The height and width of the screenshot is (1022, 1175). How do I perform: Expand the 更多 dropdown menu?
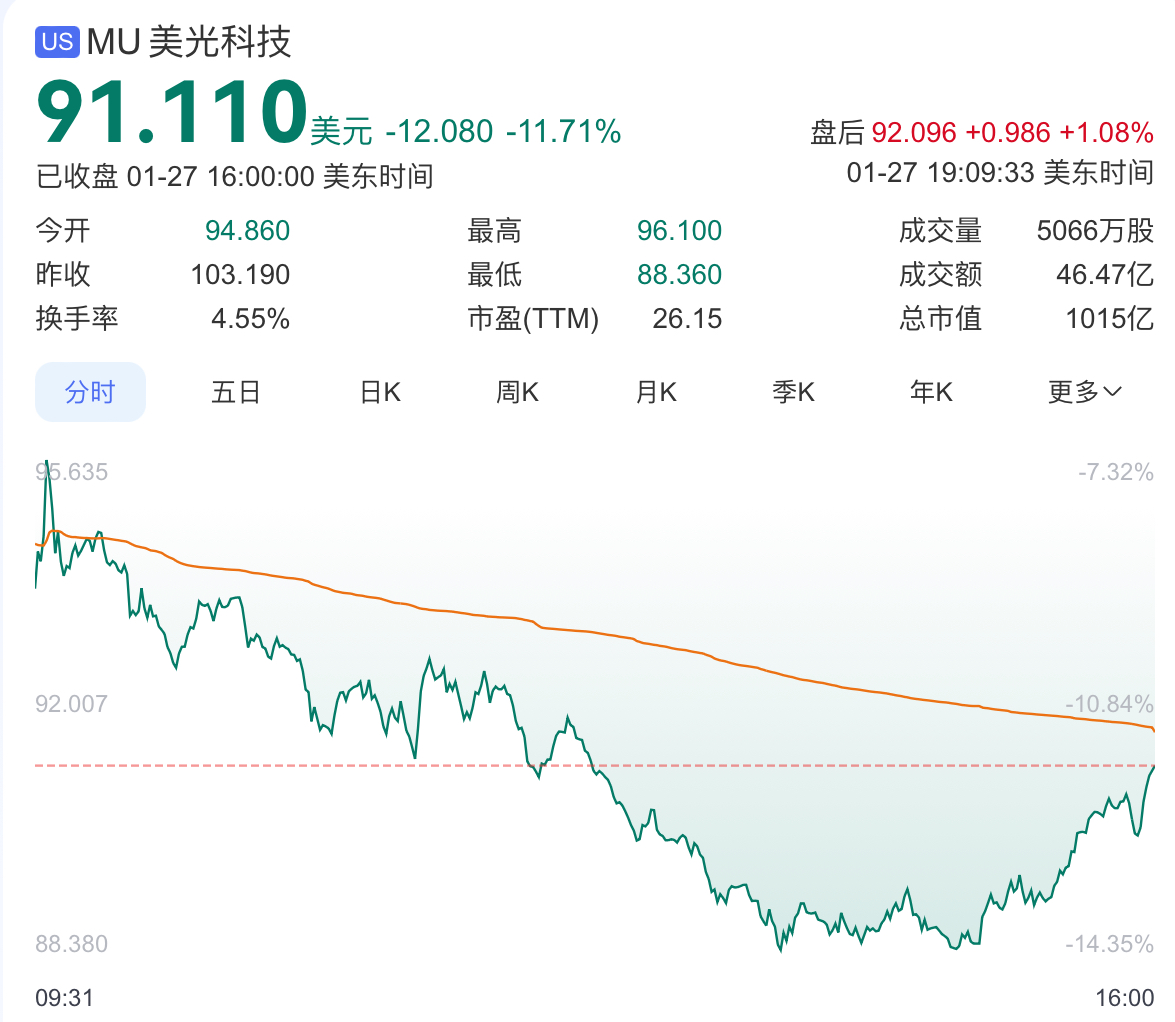(x=1084, y=392)
